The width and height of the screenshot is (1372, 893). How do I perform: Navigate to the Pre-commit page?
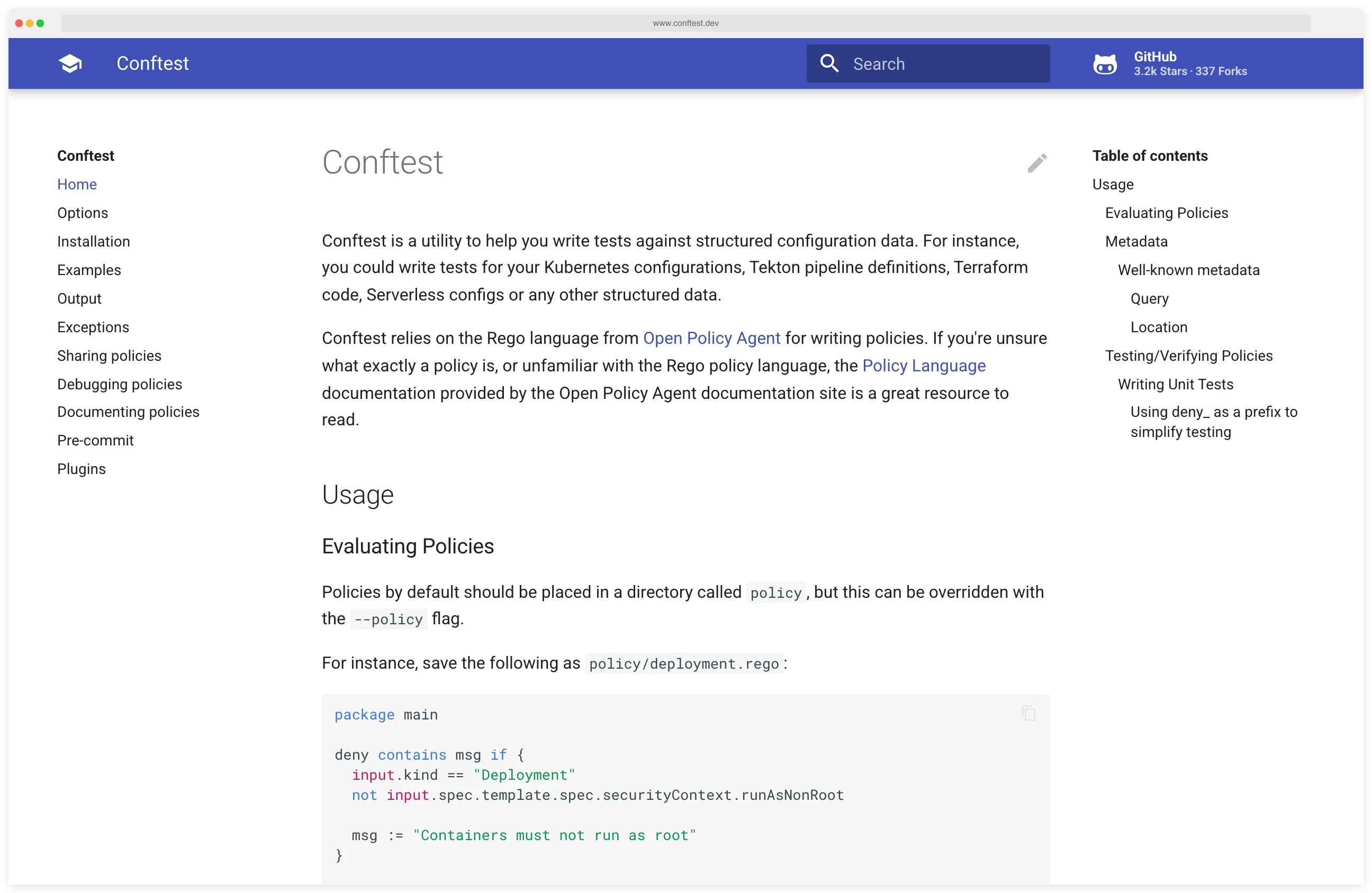point(95,440)
